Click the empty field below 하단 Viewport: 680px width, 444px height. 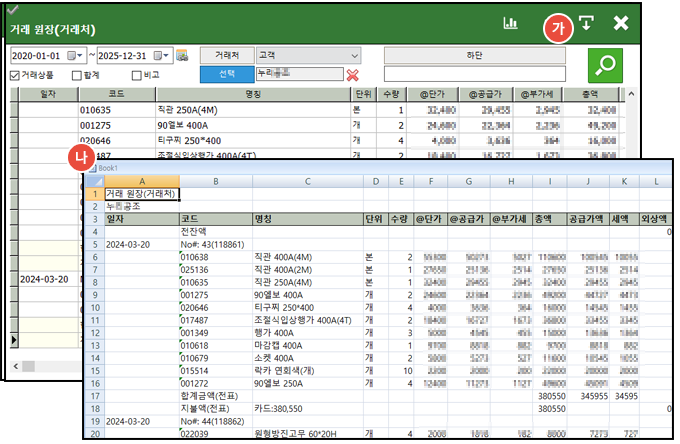tap(474, 74)
